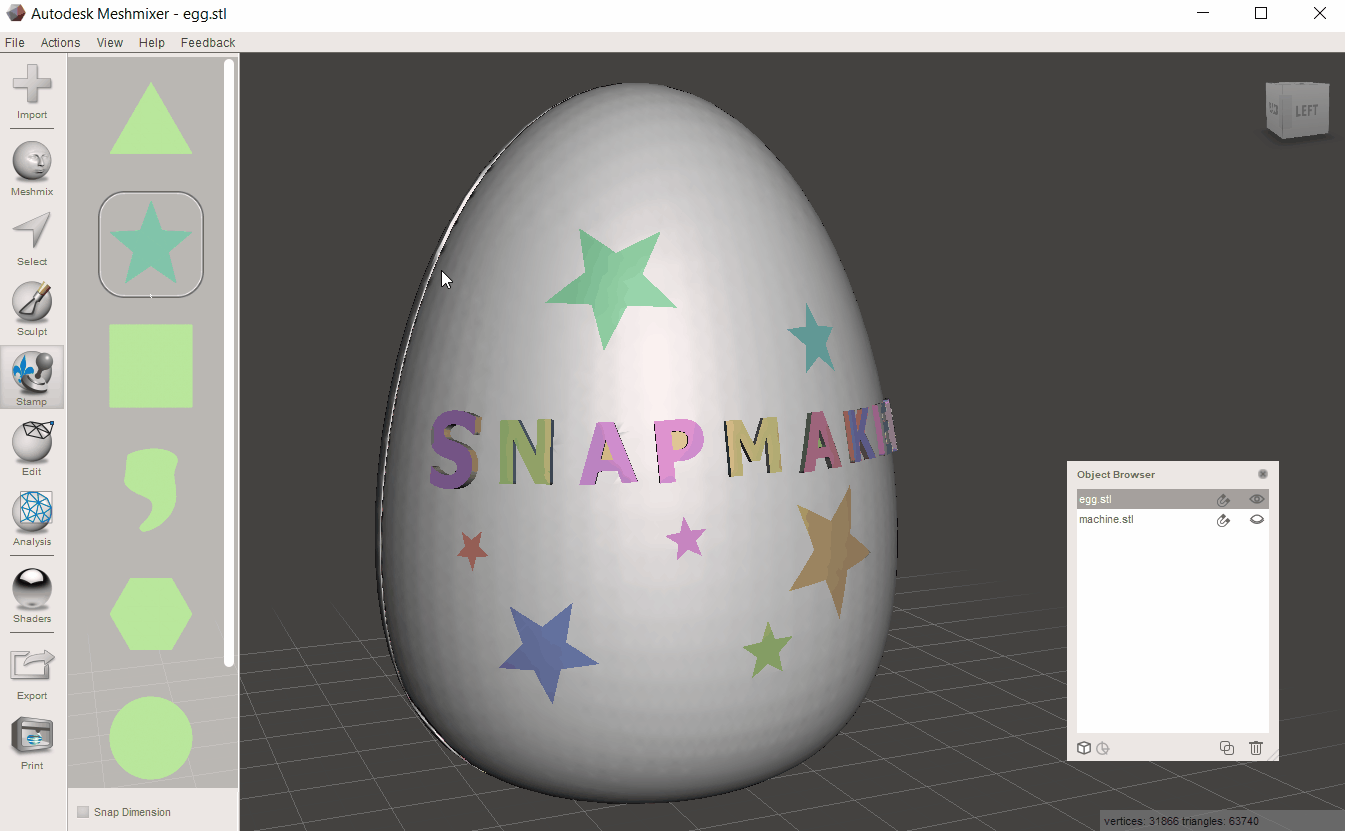This screenshot has width=1345, height=831.
Task: Choose the hexagon stamp shape
Action: click(151, 613)
